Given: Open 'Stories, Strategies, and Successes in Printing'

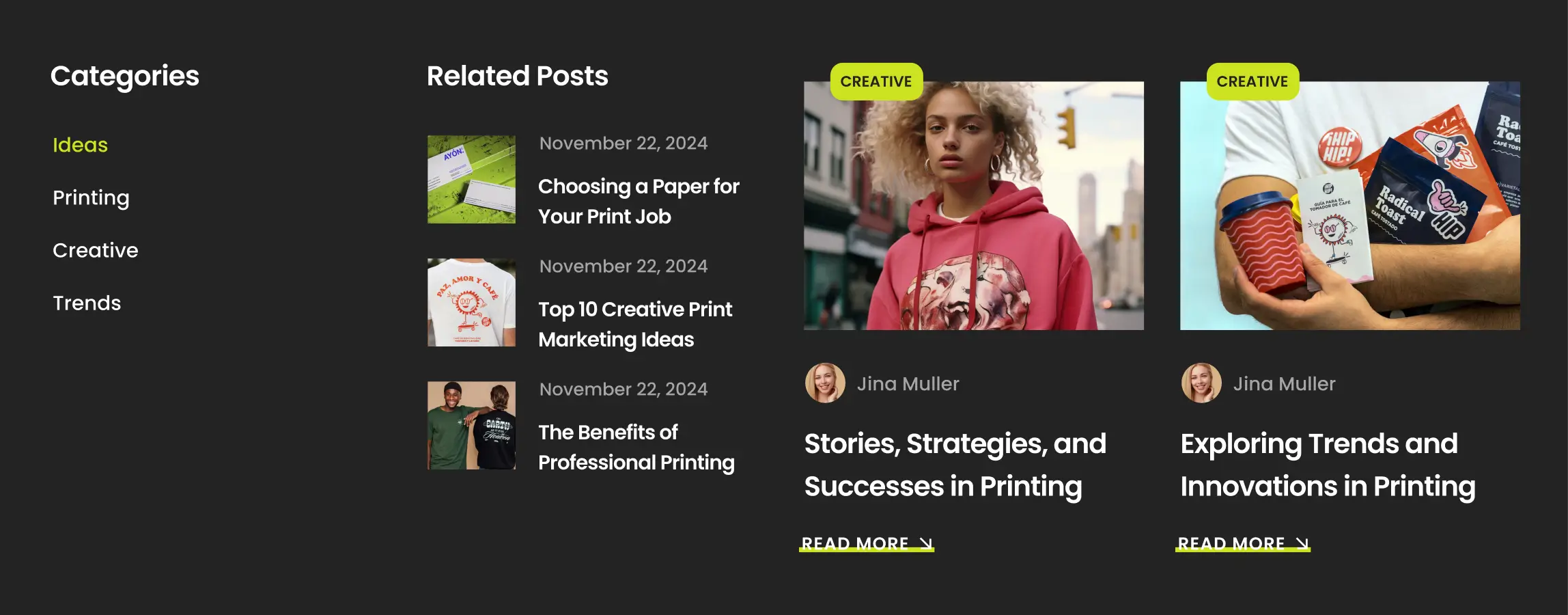Looking at the screenshot, I should pos(955,465).
